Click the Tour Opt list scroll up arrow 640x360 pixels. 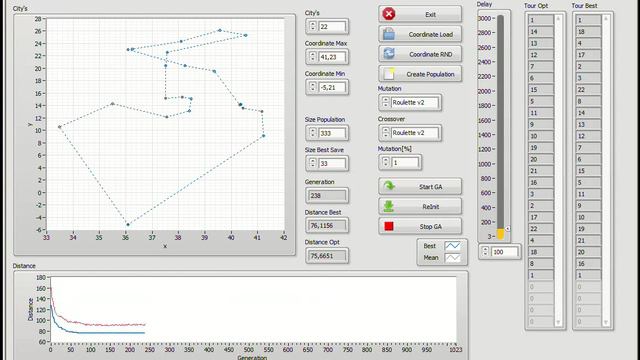tap(558, 18)
